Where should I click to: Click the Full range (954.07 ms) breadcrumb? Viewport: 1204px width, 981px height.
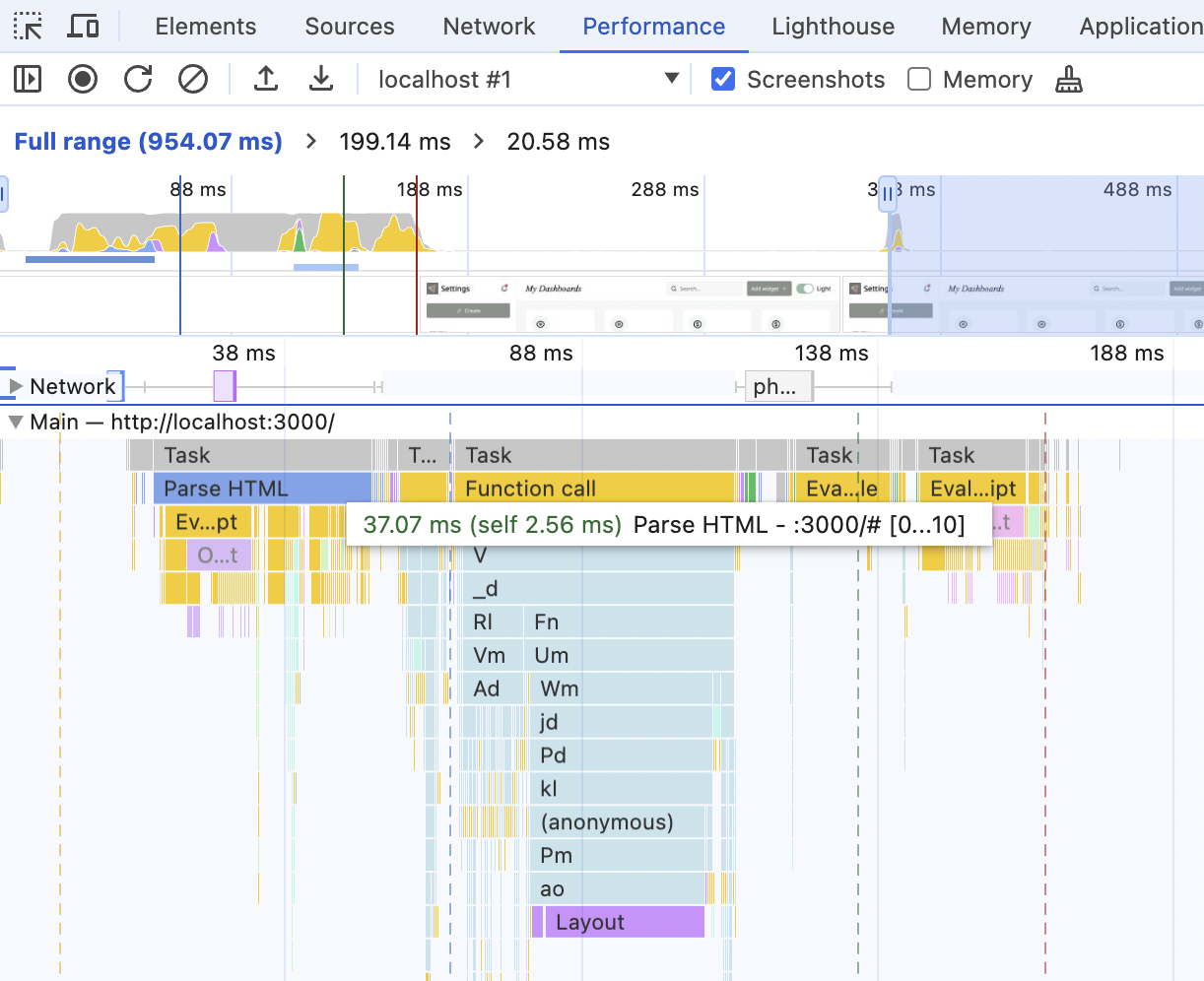[x=147, y=141]
